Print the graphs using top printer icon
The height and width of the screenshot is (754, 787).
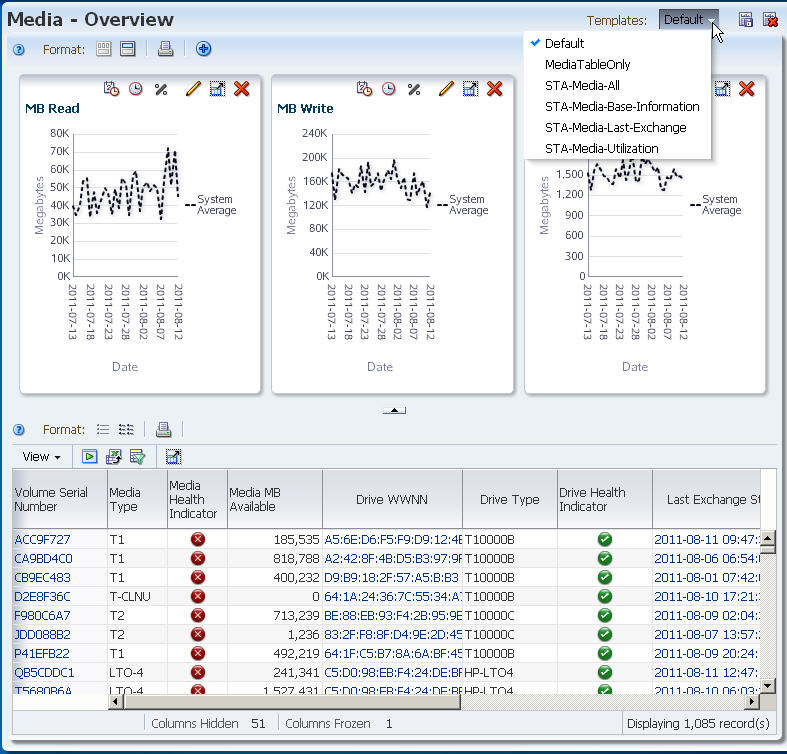166,49
